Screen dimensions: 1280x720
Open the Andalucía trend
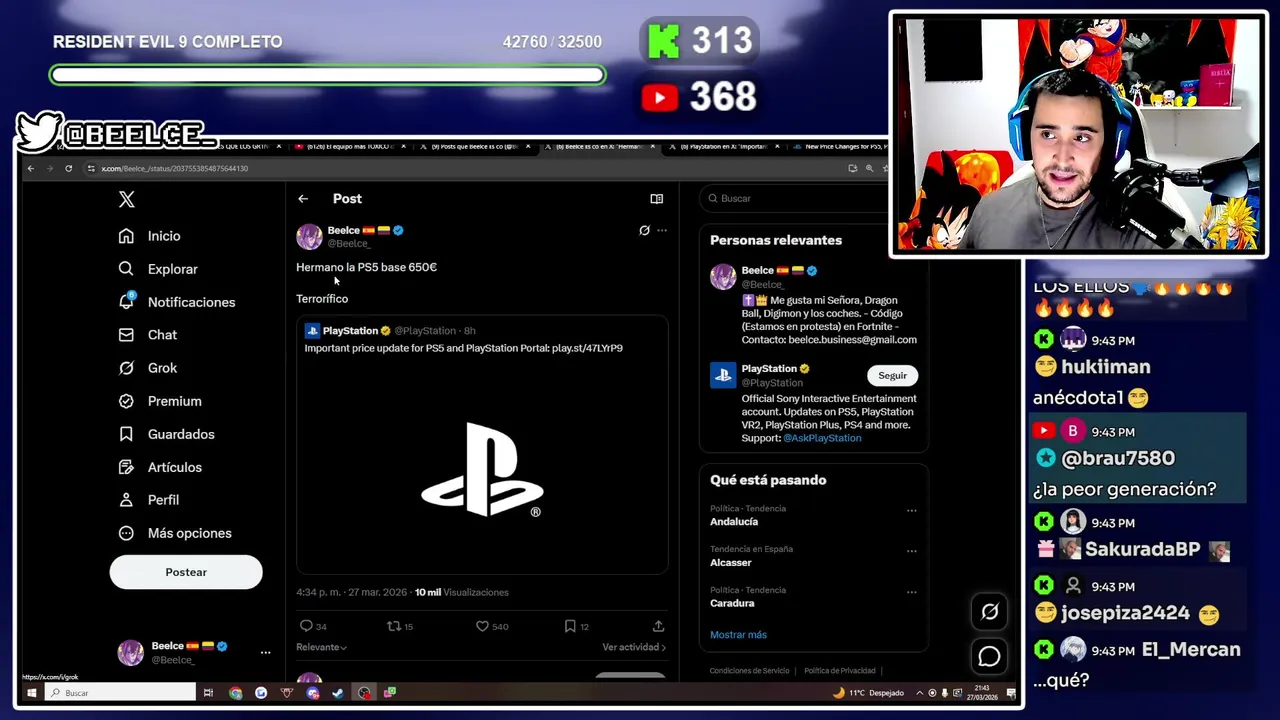[734, 522]
